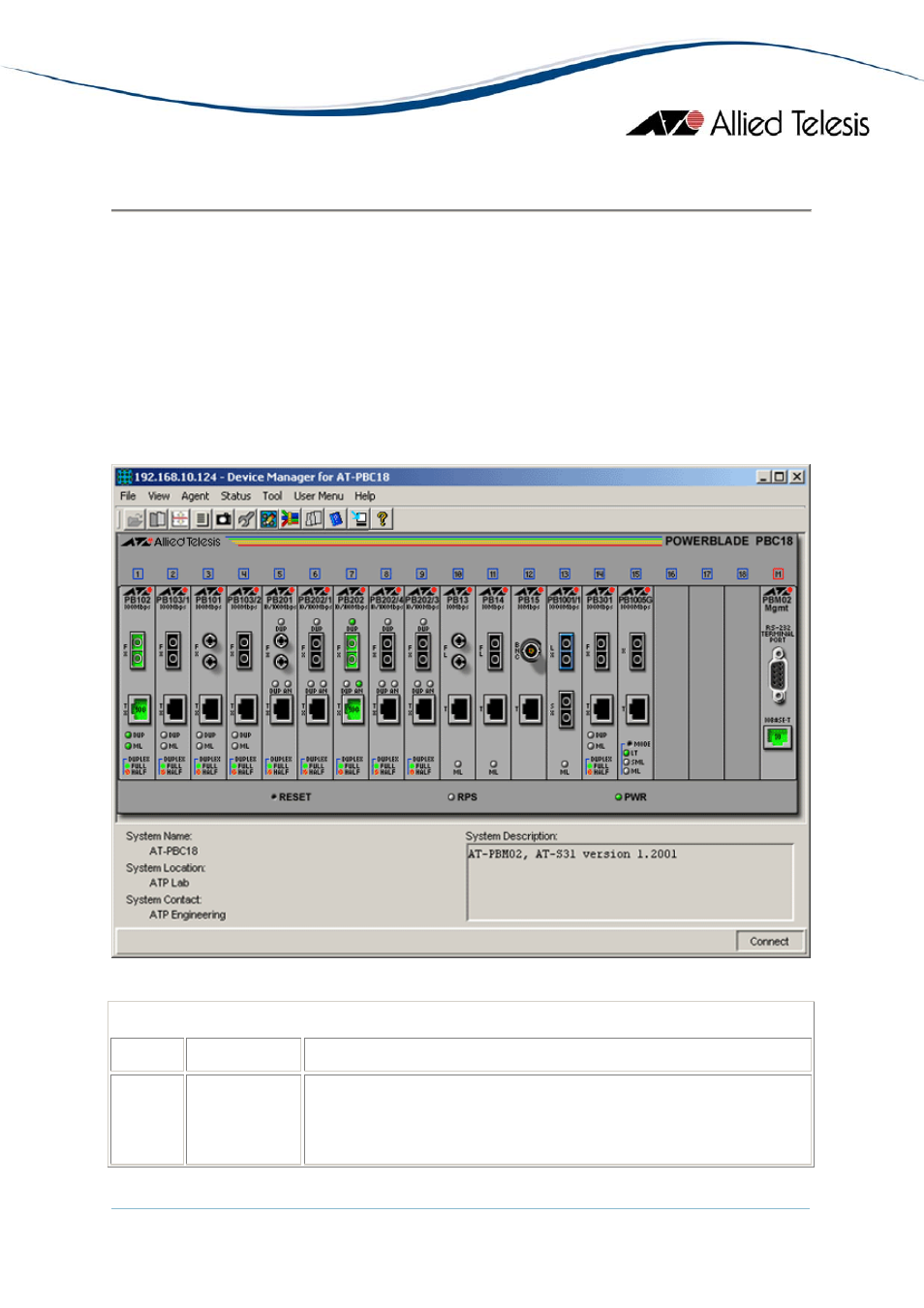Select slot number 12 label
Image resolution: width=924 pixels, height=1308 pixels.
(529, 575)
